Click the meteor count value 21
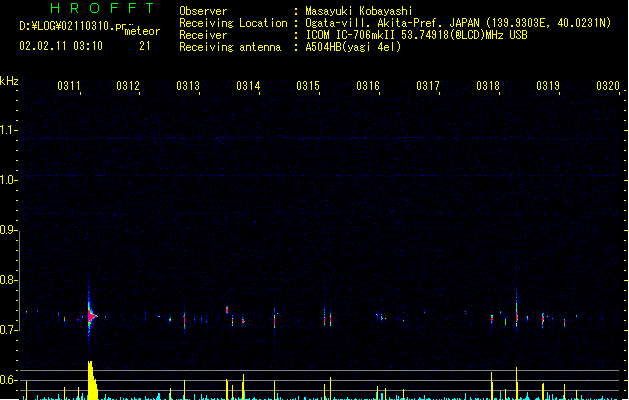The image size is (629, 400). pyautogui.click(x=145, y=46)
